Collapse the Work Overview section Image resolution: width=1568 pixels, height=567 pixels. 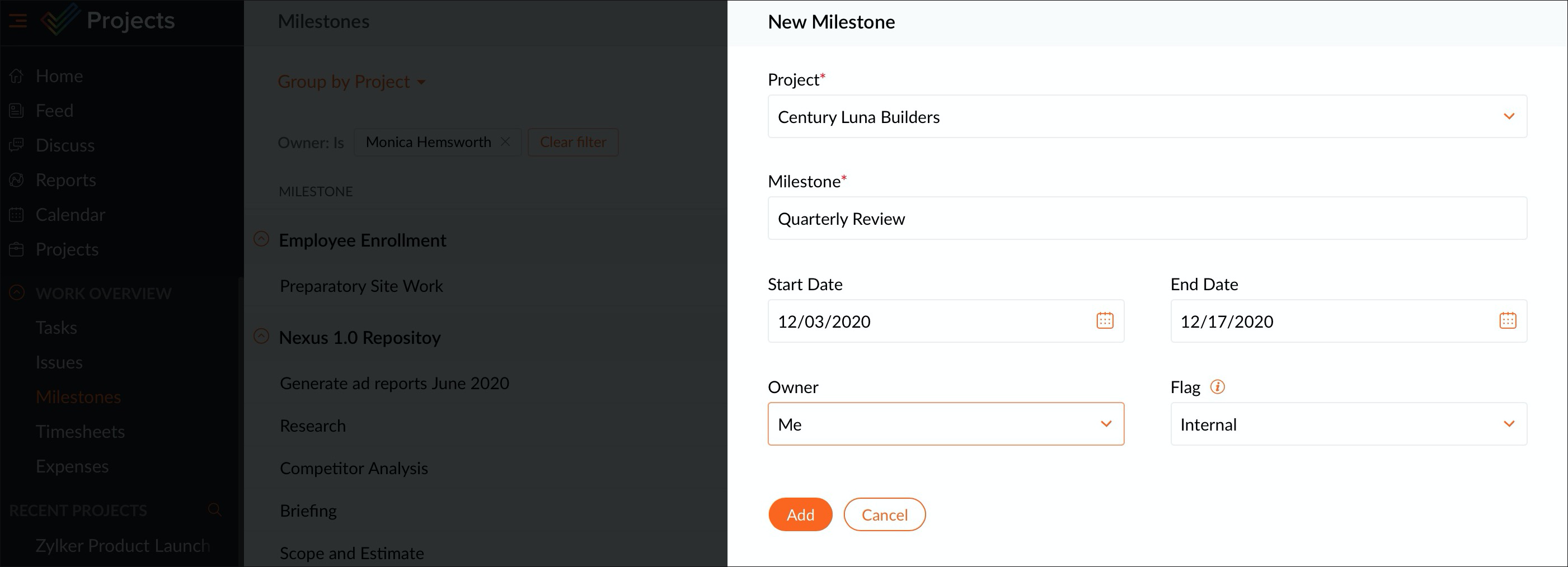click(x=17, y=293)
